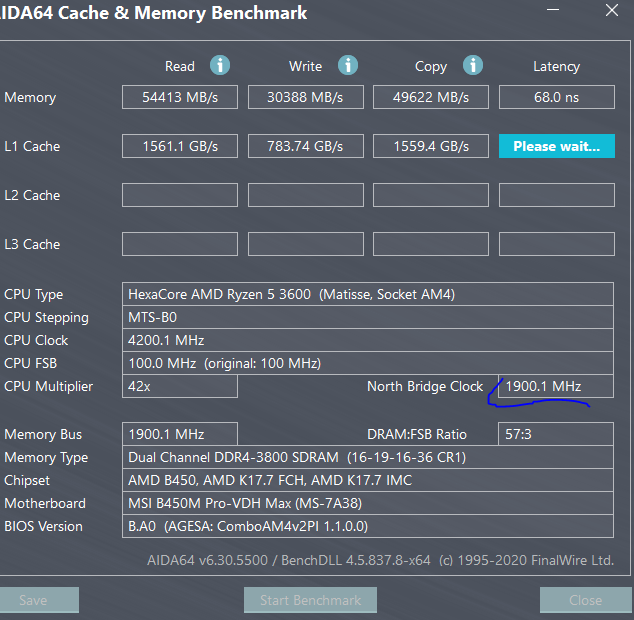Click the AIDA64 v6.30.5500 version footer text
This screenshot has width=634, height=620.
click(380, 560)
